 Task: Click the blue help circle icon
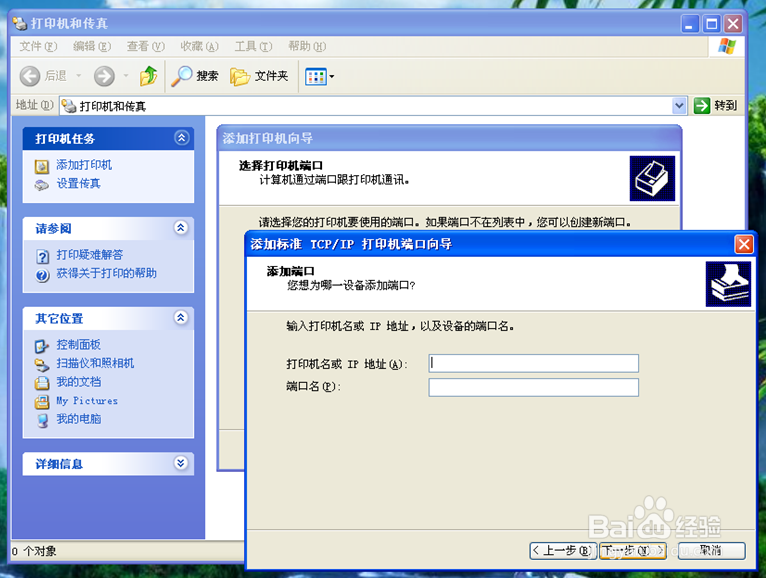[x=43, y=276]
